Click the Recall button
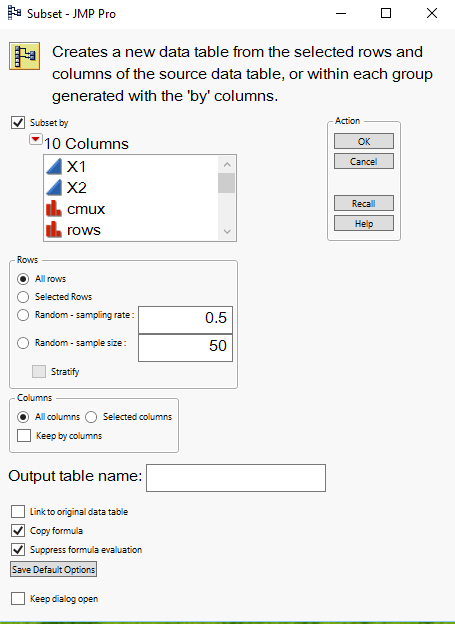Viewport: 455px width, 624px height. point(364,203)
